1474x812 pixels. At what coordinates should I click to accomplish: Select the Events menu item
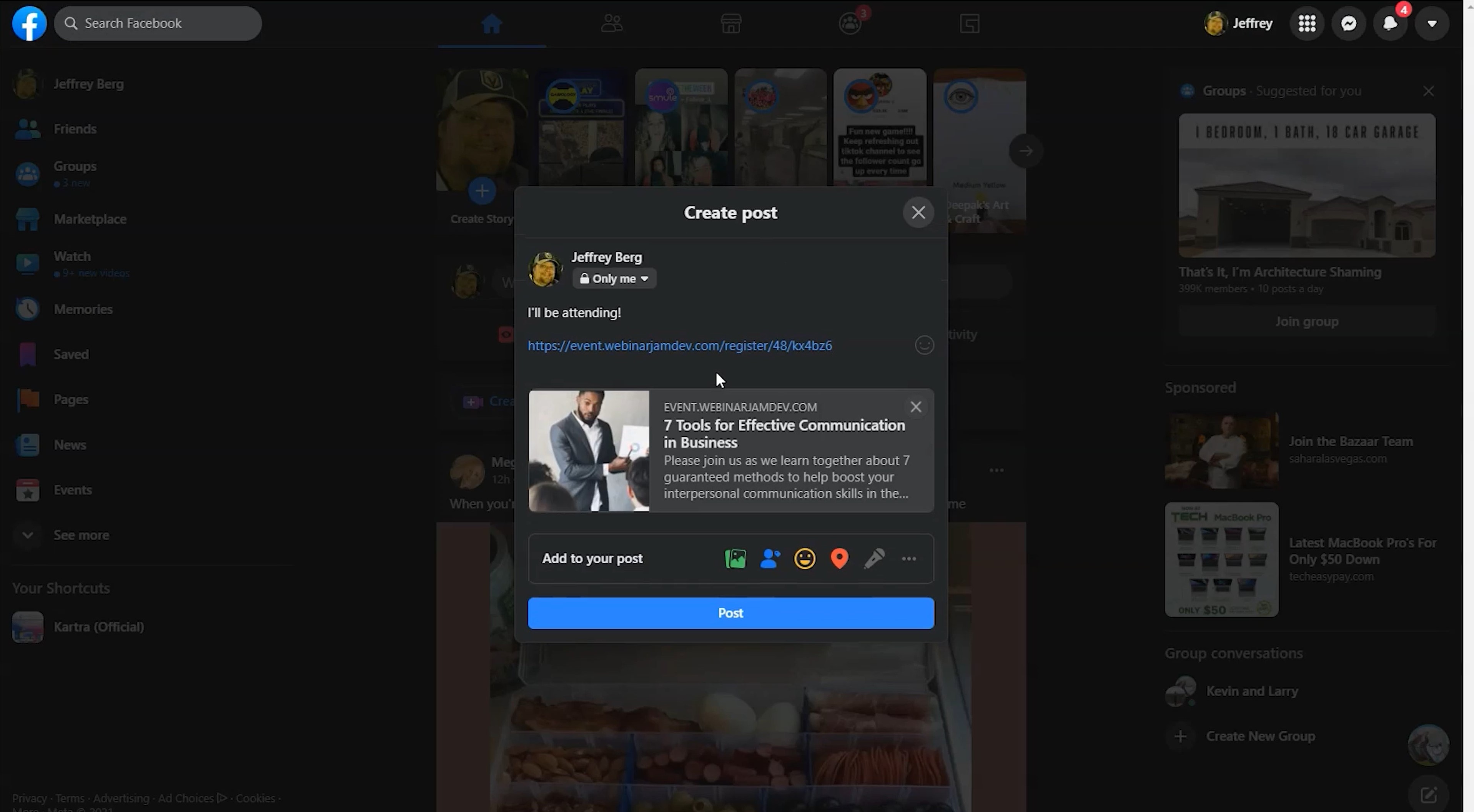[x=72, y=489]
